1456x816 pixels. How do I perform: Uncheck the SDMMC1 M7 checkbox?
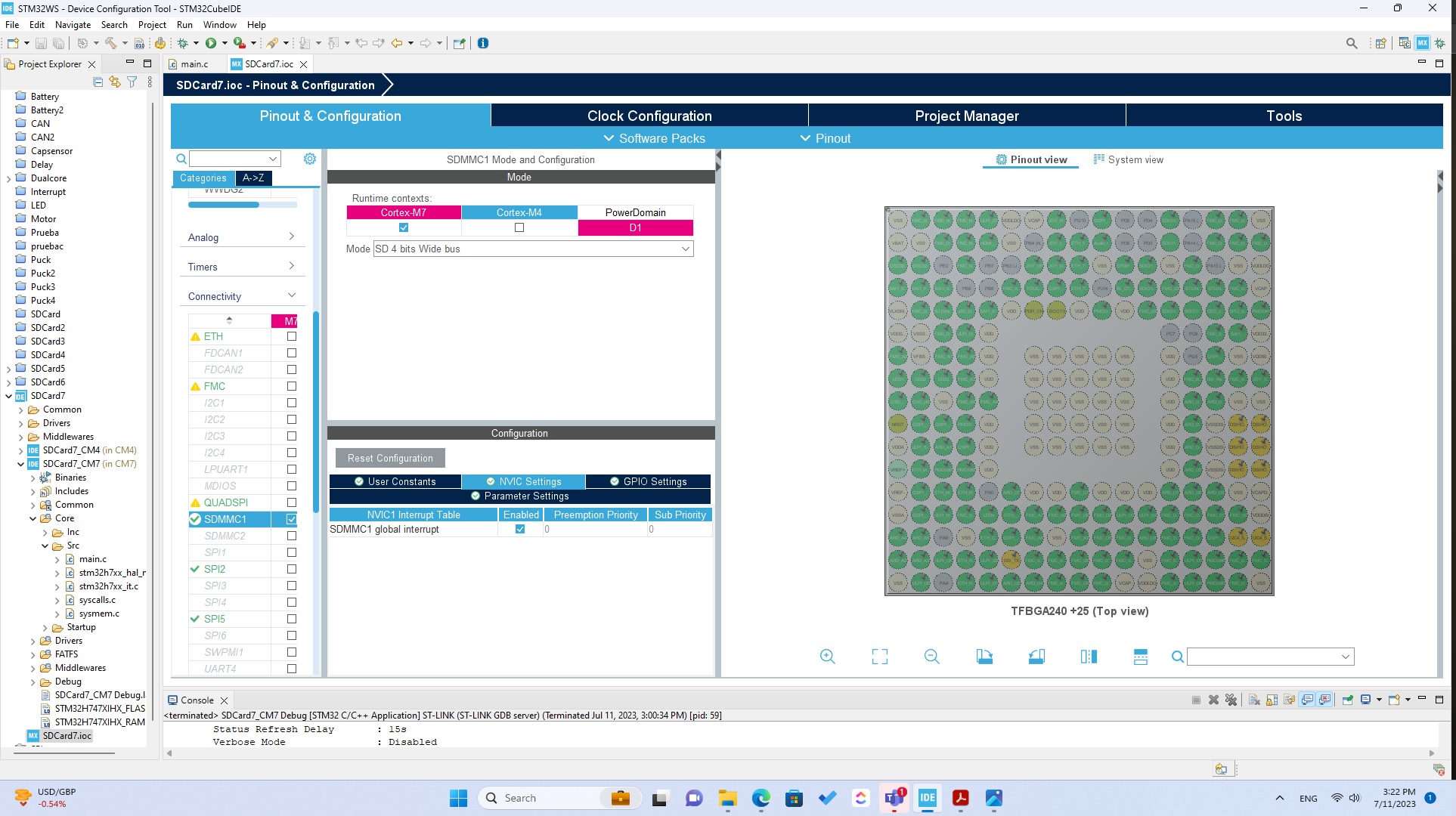tap(292, 519)
